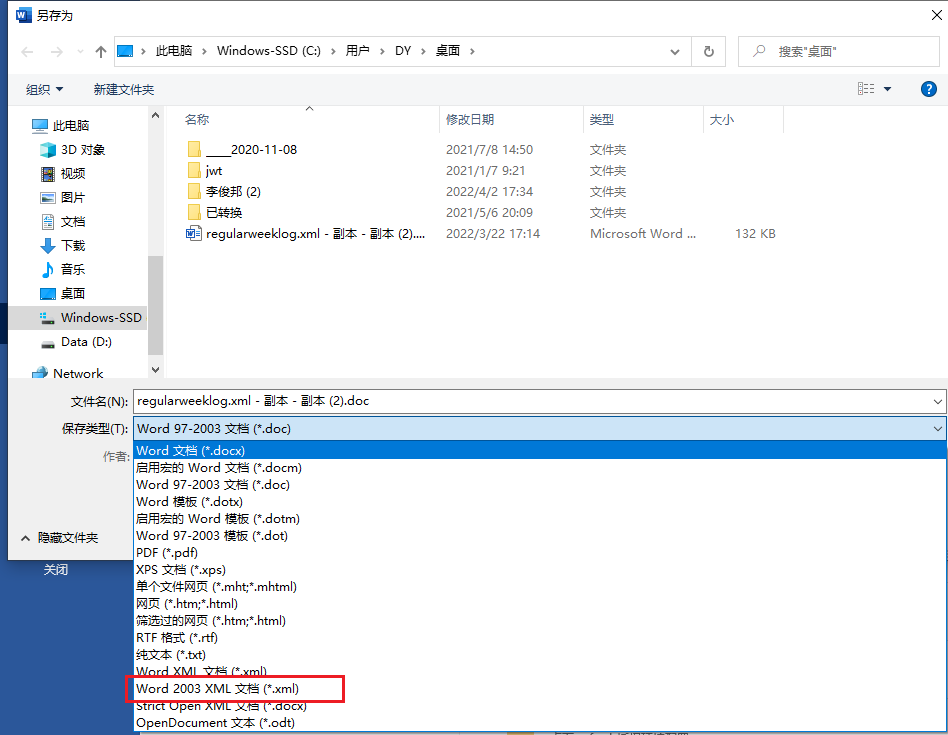The width and height of the screenshot is (948, 735).
Task: Choose 网页 (*.htm;*.html) format
Action: pos(540,603)
